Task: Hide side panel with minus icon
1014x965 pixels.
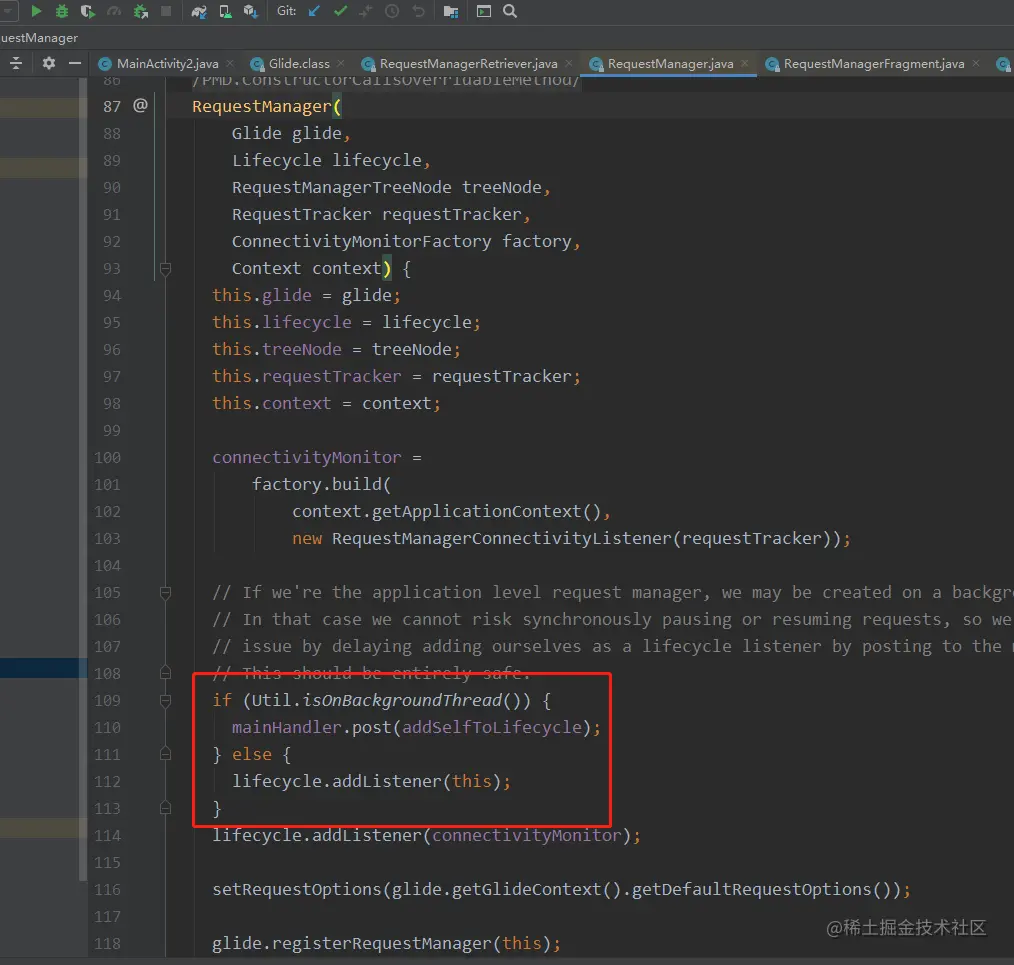Action: pyautogui.click(x=75, y=63)
